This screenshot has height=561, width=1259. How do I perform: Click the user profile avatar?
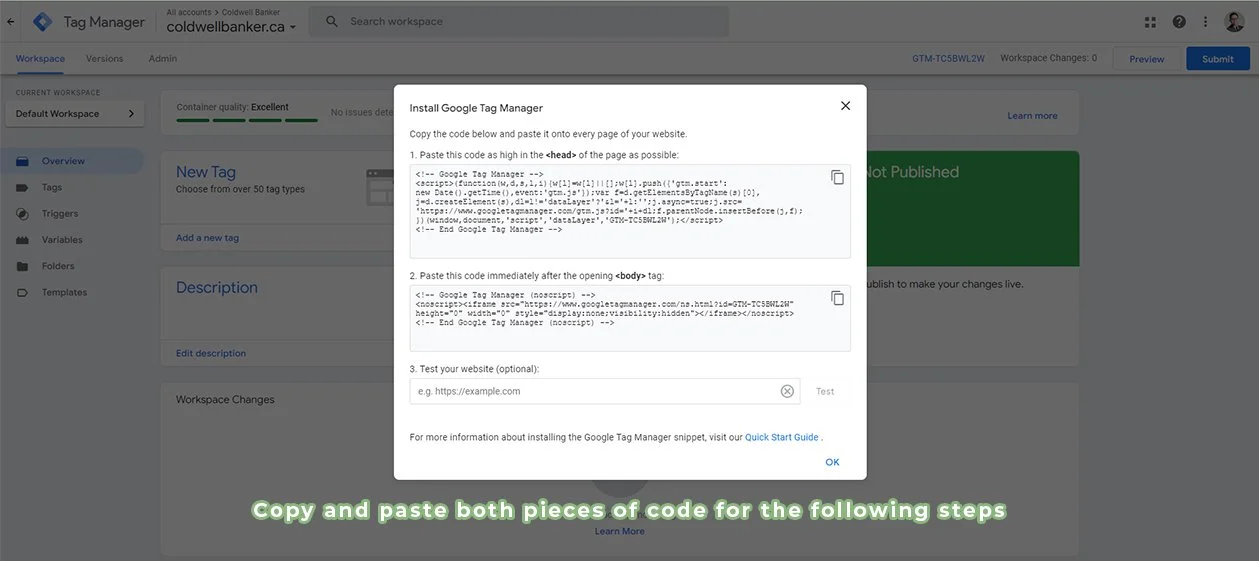1234,21
